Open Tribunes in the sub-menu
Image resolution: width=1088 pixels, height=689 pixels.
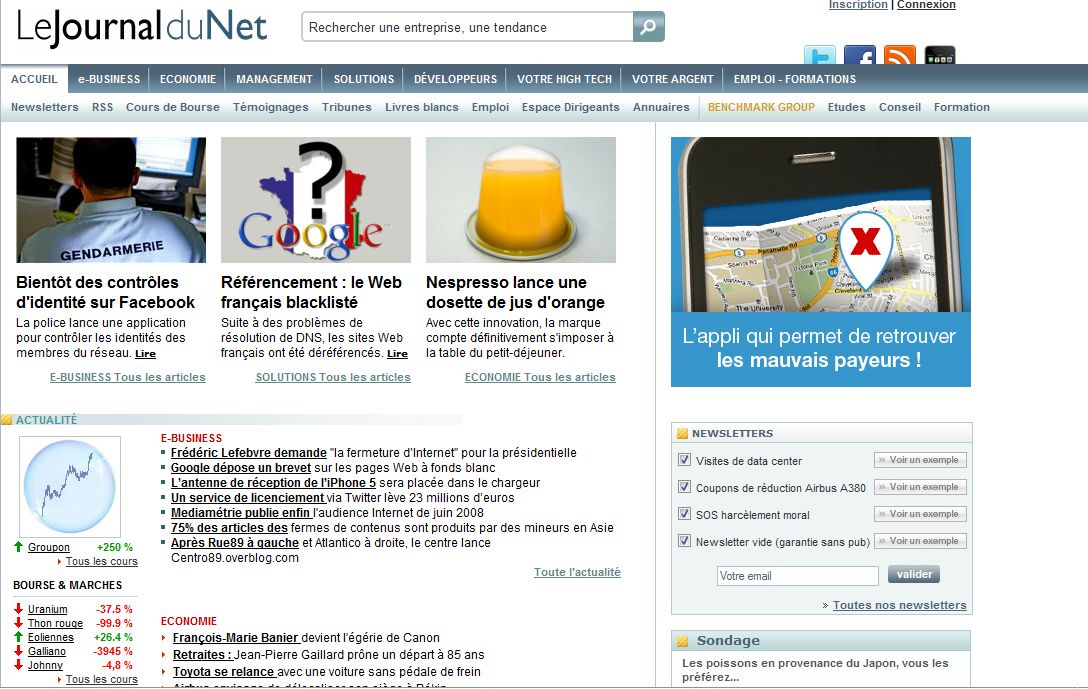346,107
